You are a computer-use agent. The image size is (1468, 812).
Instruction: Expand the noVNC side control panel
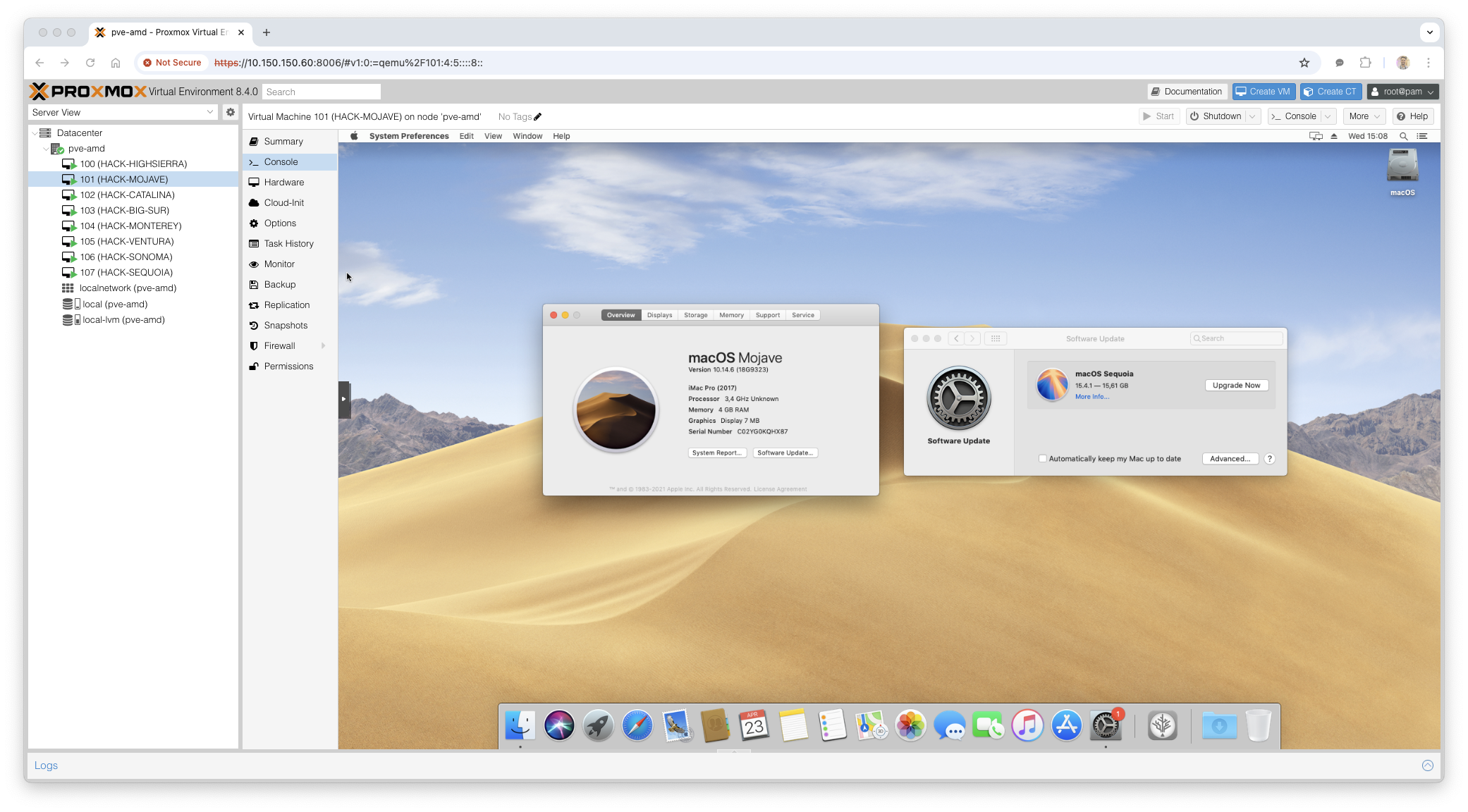click(x=343, y=399)
